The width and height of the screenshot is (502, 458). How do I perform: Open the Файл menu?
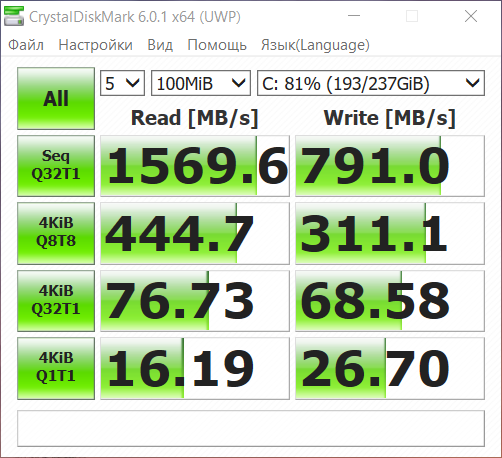click(x=26, y=45)
